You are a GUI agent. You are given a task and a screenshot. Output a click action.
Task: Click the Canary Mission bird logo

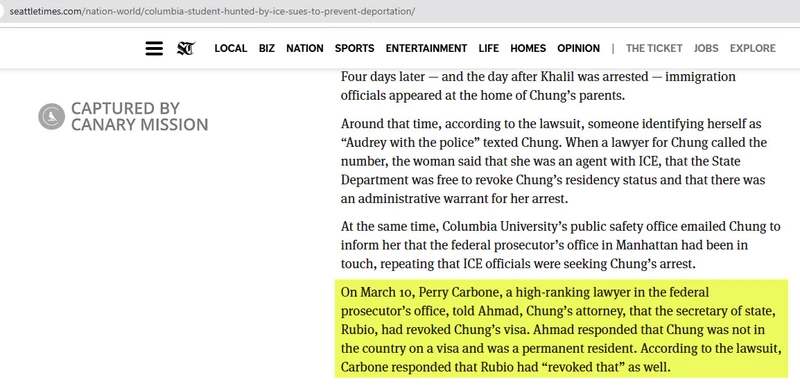52,116
